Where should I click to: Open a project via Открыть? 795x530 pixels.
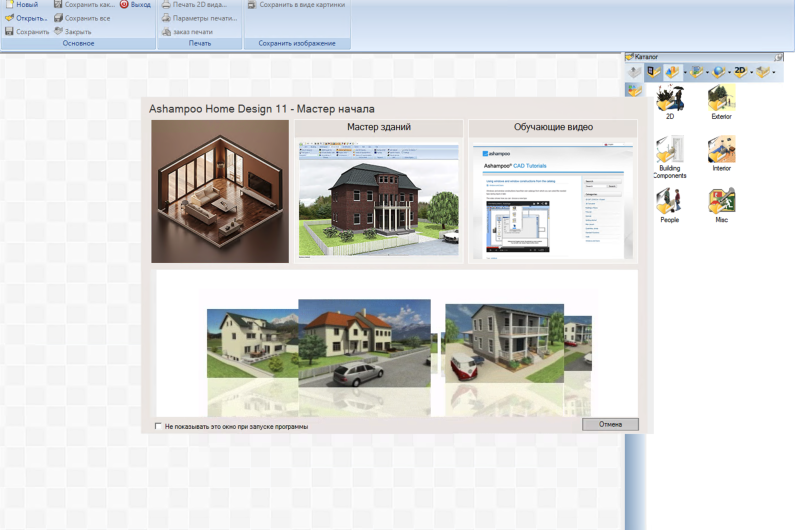[x=25, y=18]
